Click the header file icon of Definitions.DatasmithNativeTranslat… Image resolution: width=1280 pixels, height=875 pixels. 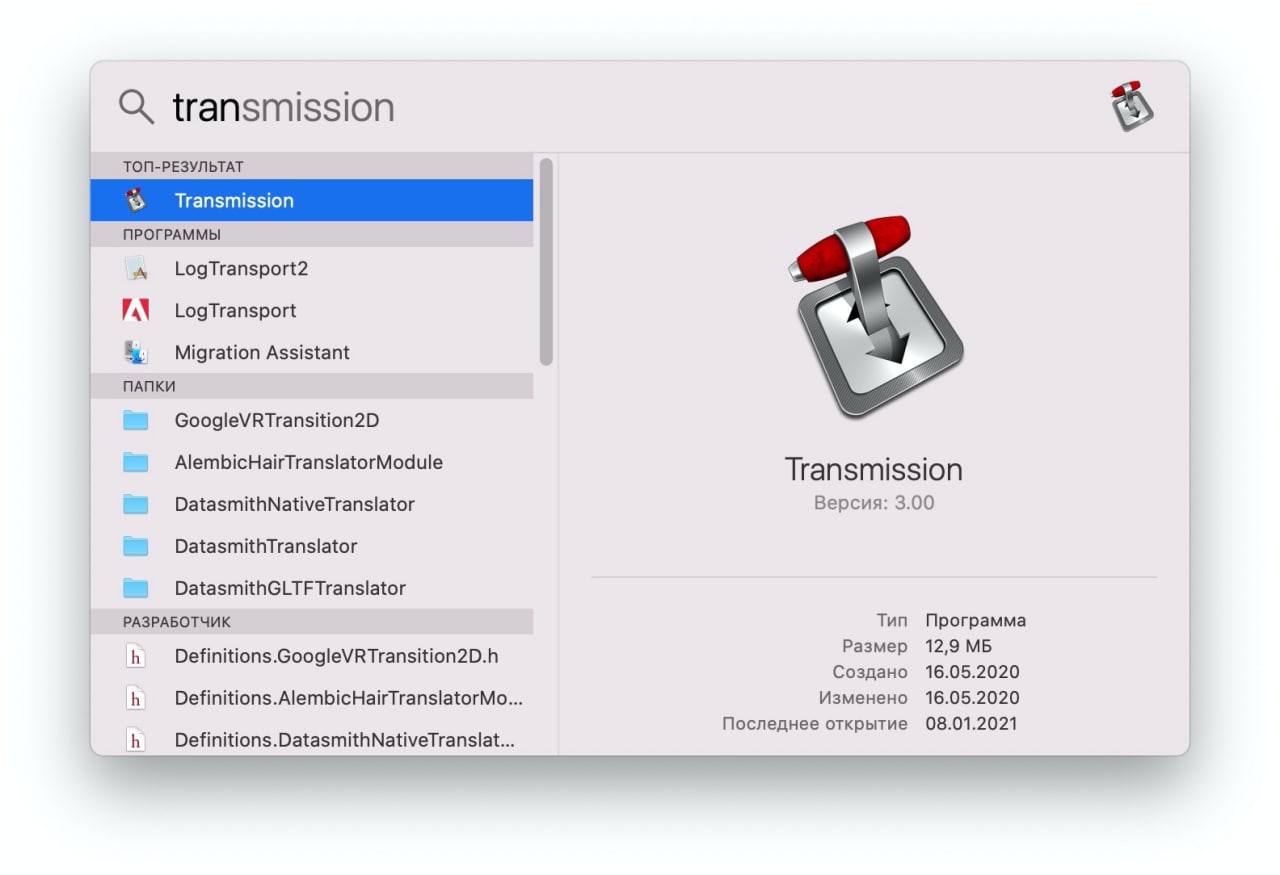coord(136,740)
